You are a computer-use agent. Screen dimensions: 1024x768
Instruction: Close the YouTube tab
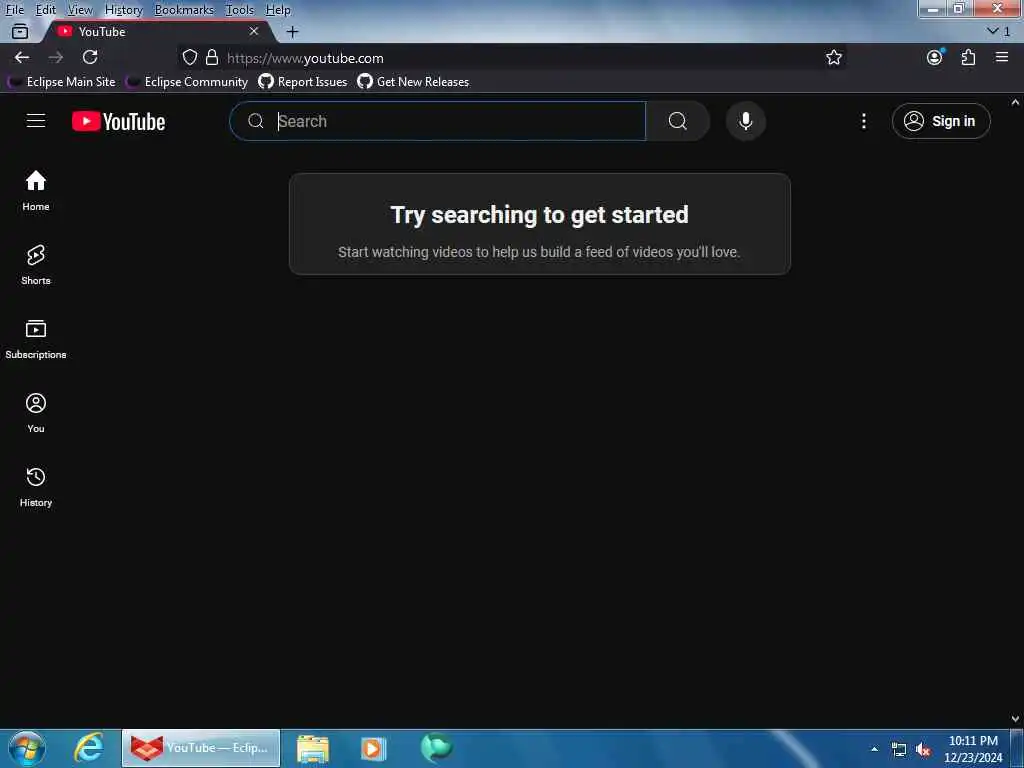pyautogui.click(x=254, y=31)
